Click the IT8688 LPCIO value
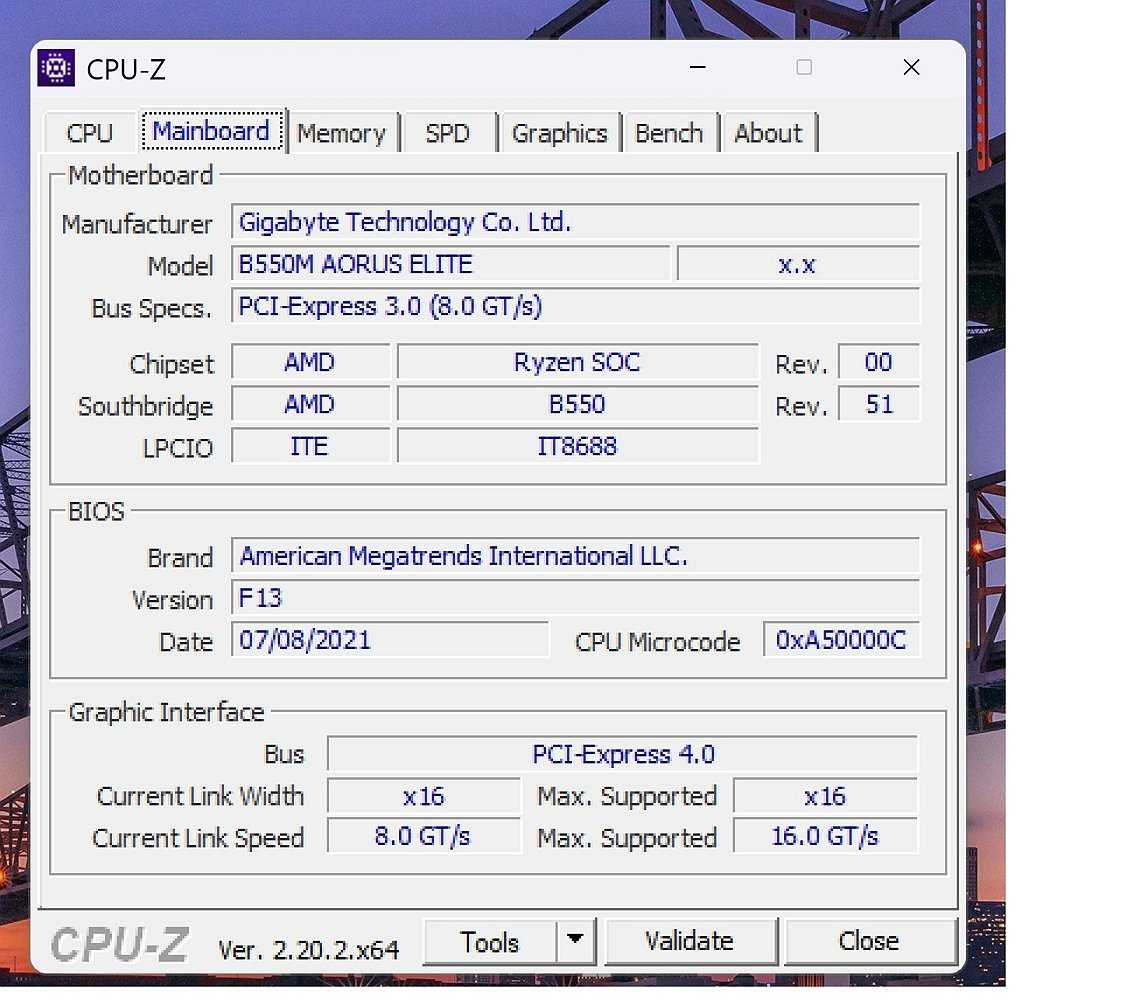This screenshot has height=999, width=1123. click(577, 446)
